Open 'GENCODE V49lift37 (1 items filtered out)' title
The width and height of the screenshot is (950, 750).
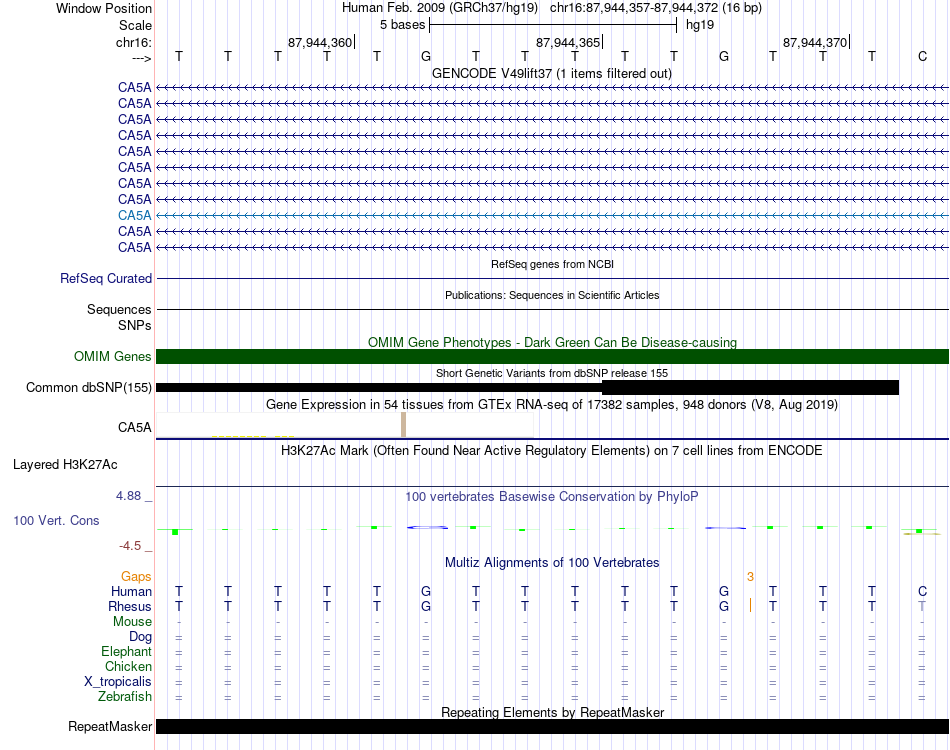click(x=552, y=73)
